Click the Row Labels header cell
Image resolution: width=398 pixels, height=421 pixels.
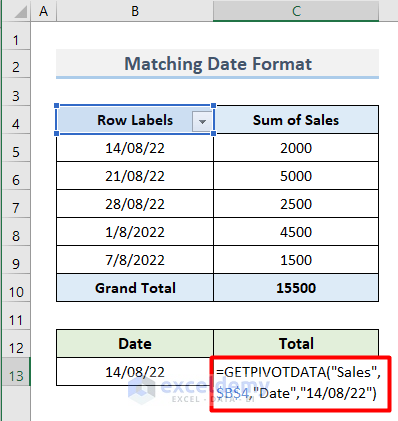(x=135, y=120)
